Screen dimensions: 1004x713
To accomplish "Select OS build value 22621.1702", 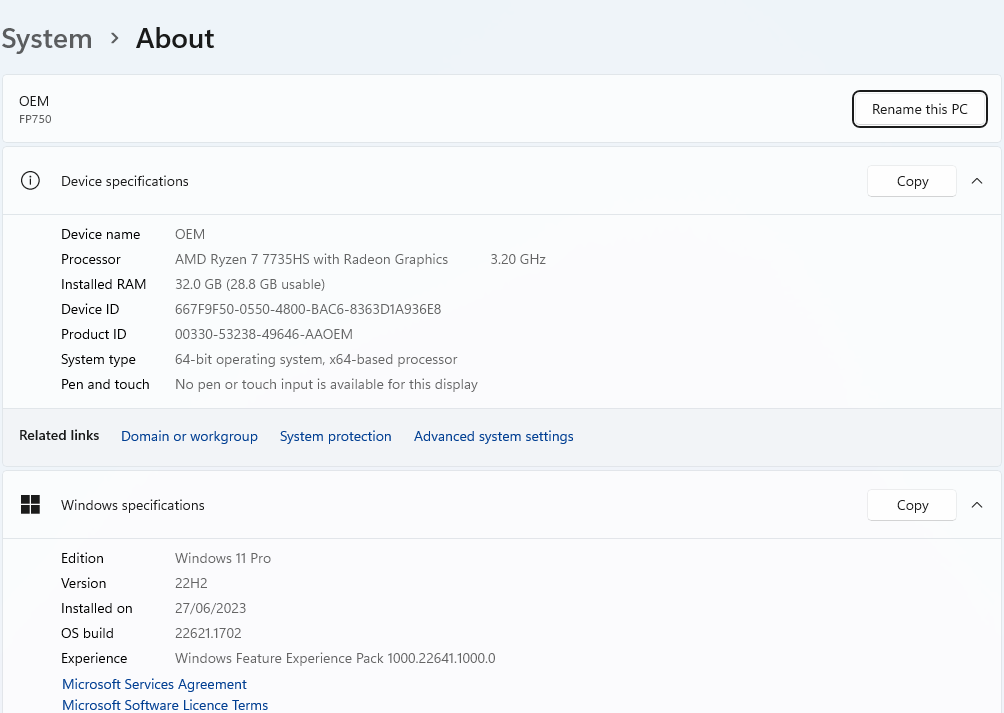I will tap(208, 633).
